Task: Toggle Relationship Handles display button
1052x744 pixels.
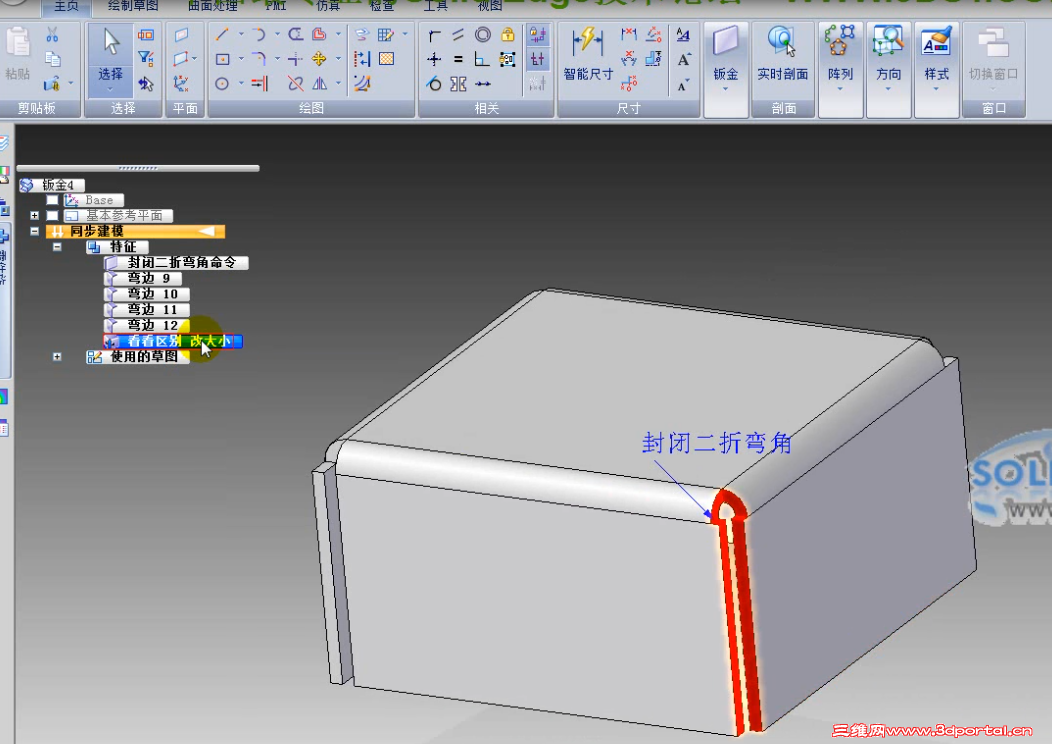Action: [537, 59]
